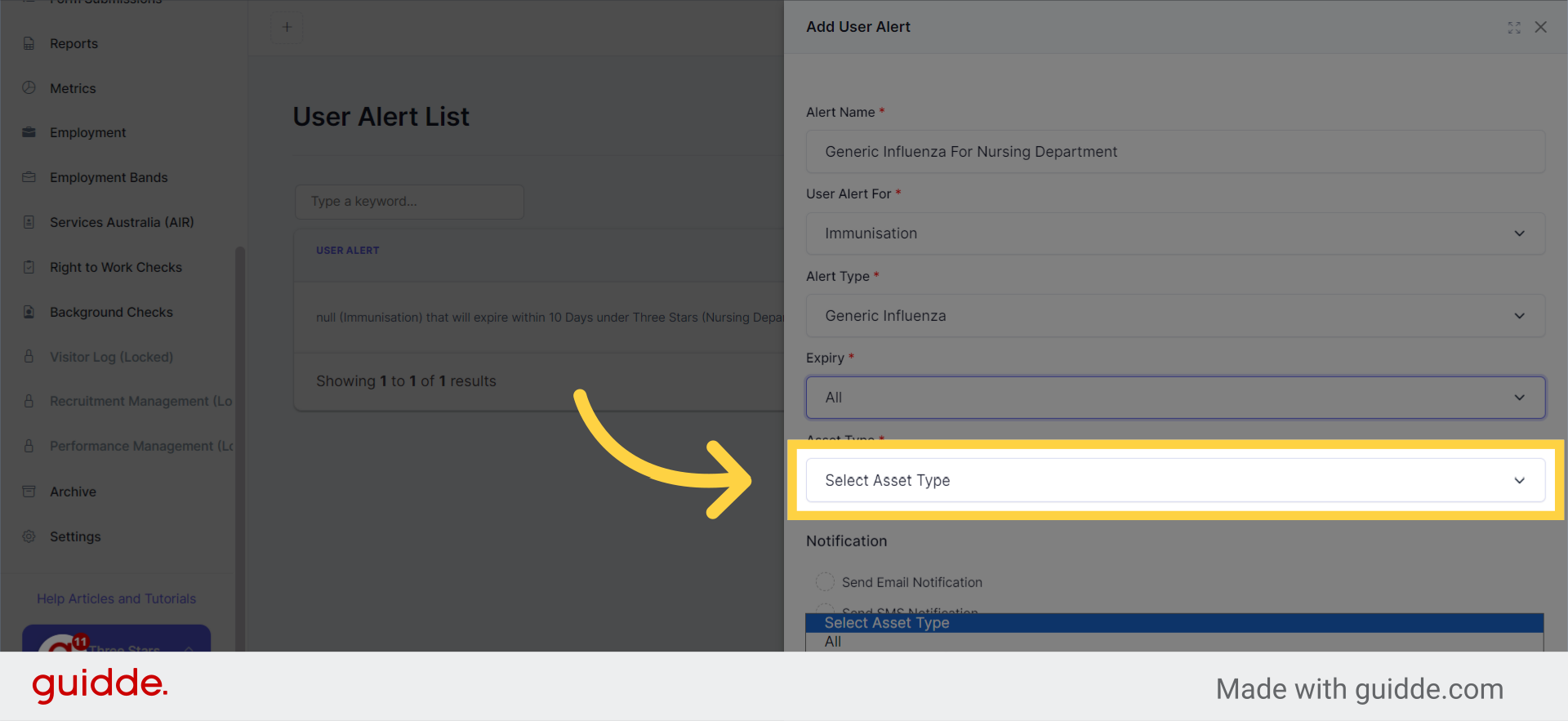Click the Metrics pie chart icon
Screen dimensions: 1568x721
coord(29,87)
